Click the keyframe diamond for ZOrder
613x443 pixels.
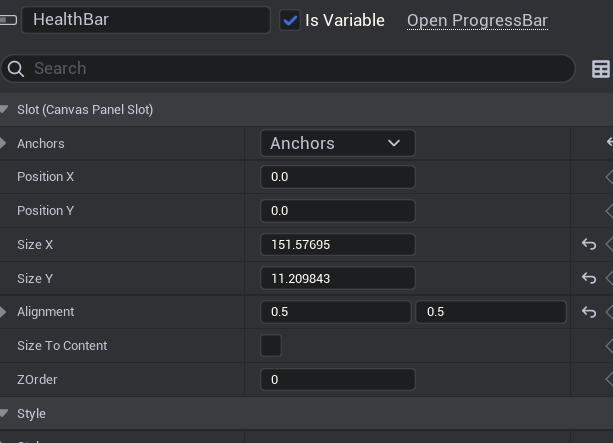click(609, 380)
